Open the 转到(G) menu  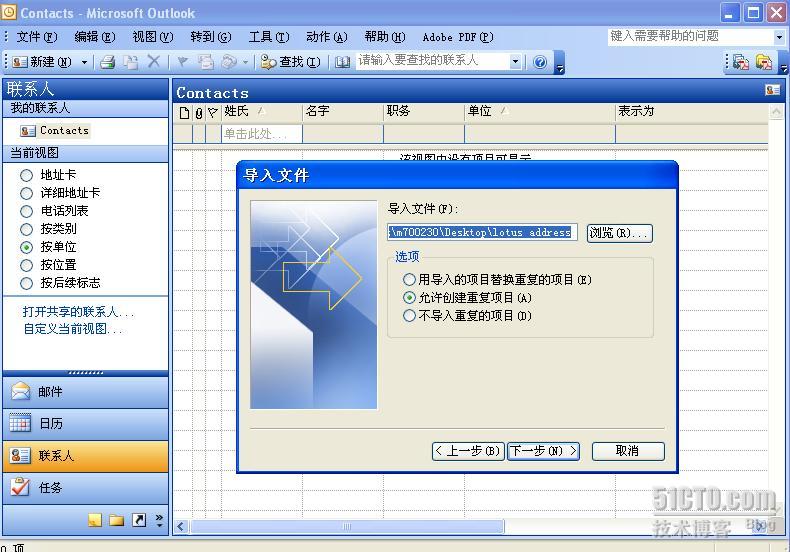[x=211, y=37]
